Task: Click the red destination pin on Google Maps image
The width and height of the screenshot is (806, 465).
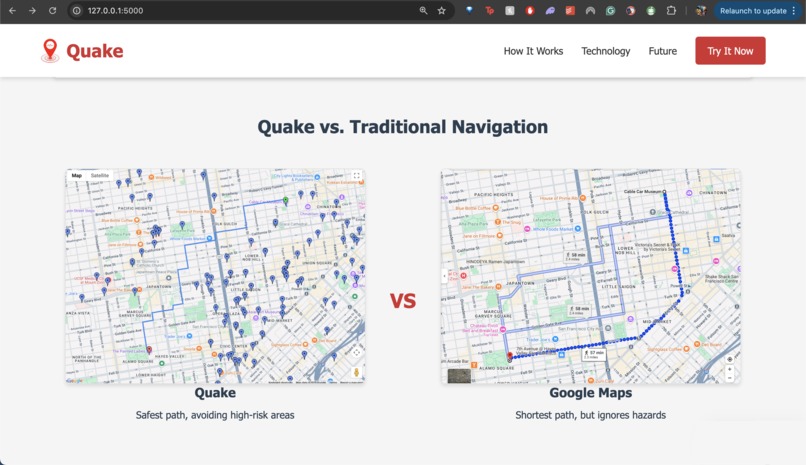Action: 510,356
